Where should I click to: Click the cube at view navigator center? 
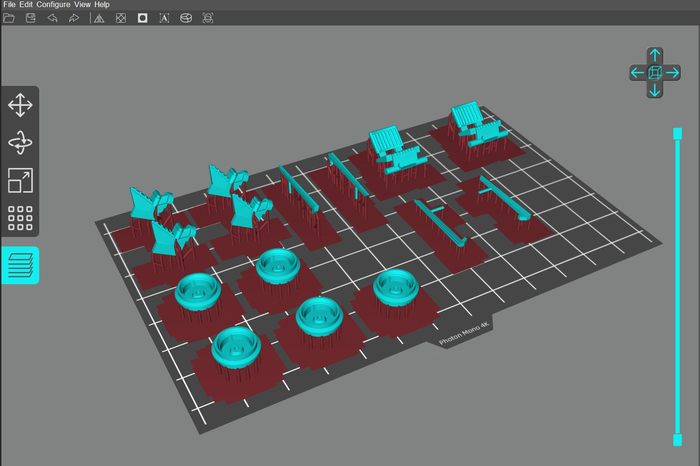pyautogui.click(x=654, y=73)
